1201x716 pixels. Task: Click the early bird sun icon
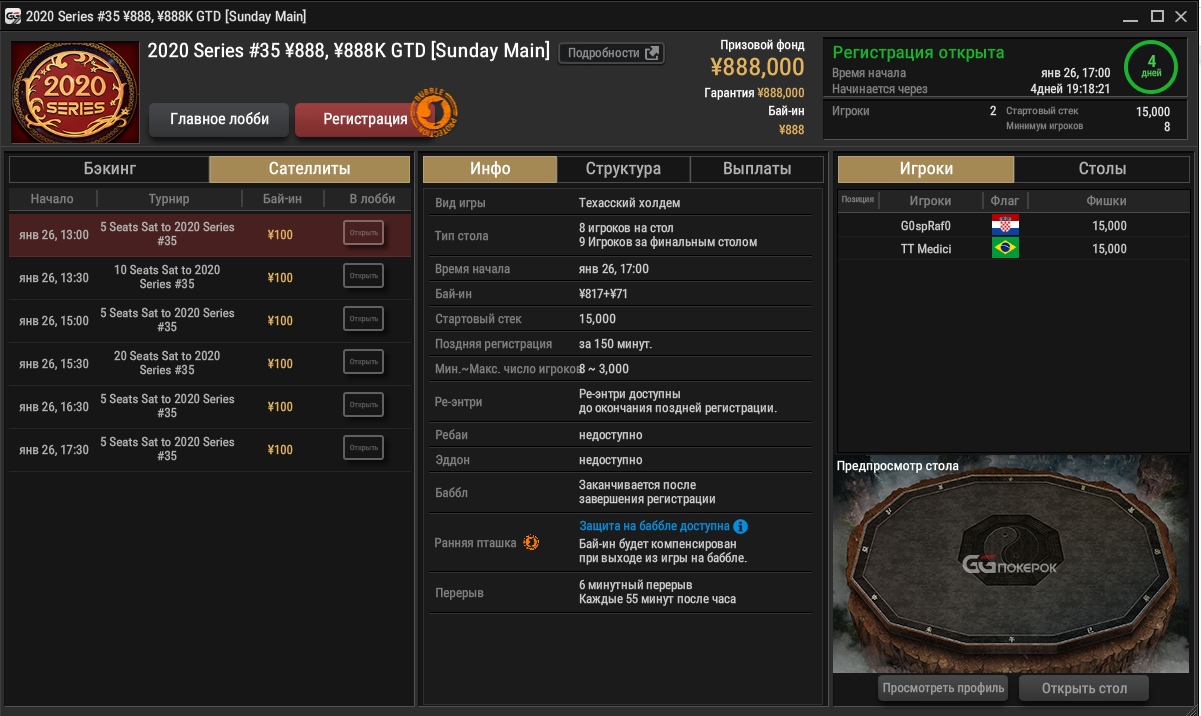[531, 543]
